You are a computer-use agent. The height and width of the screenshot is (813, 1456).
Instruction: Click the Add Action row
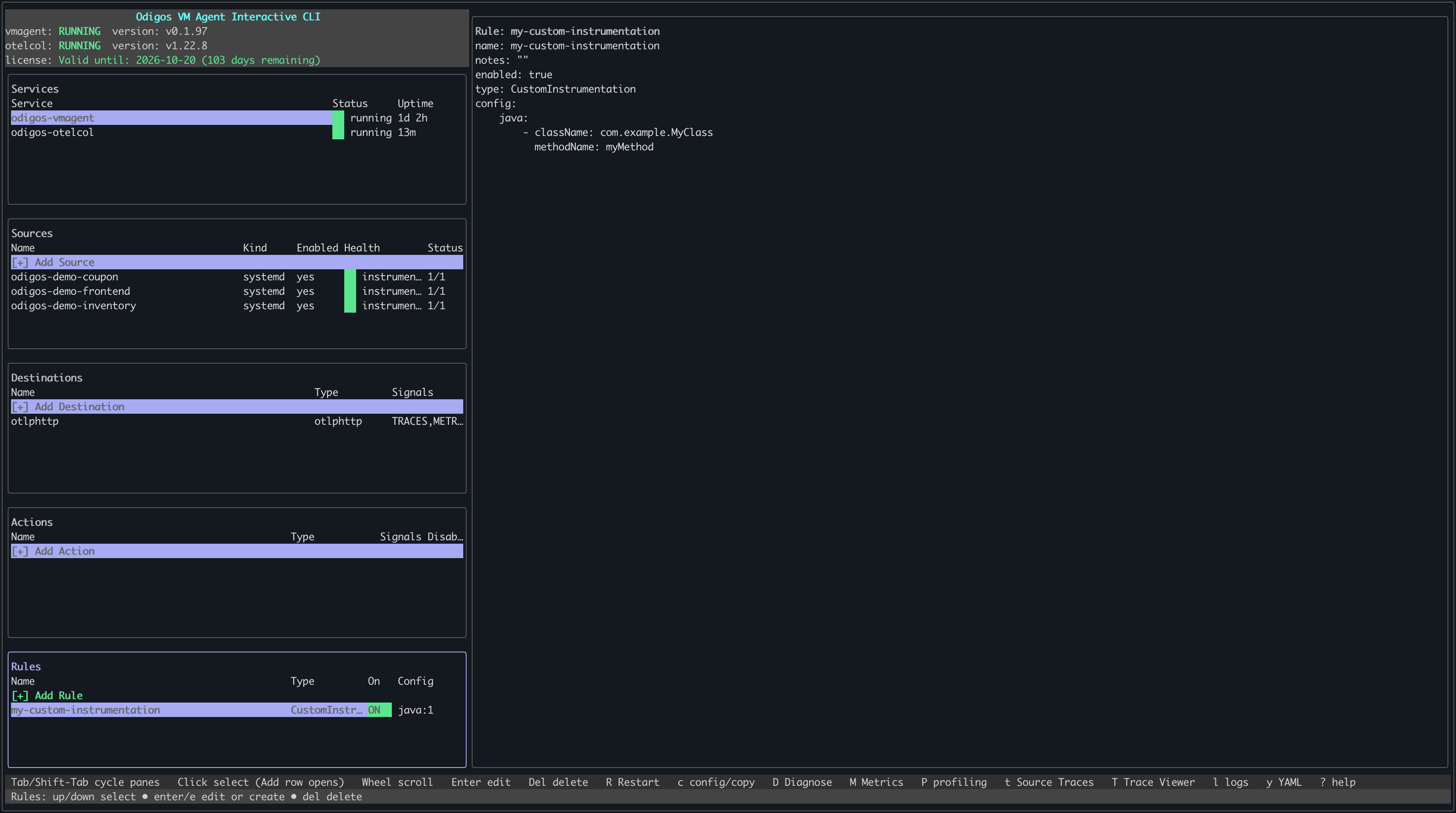pyautogui.click(x=237, y=551)
